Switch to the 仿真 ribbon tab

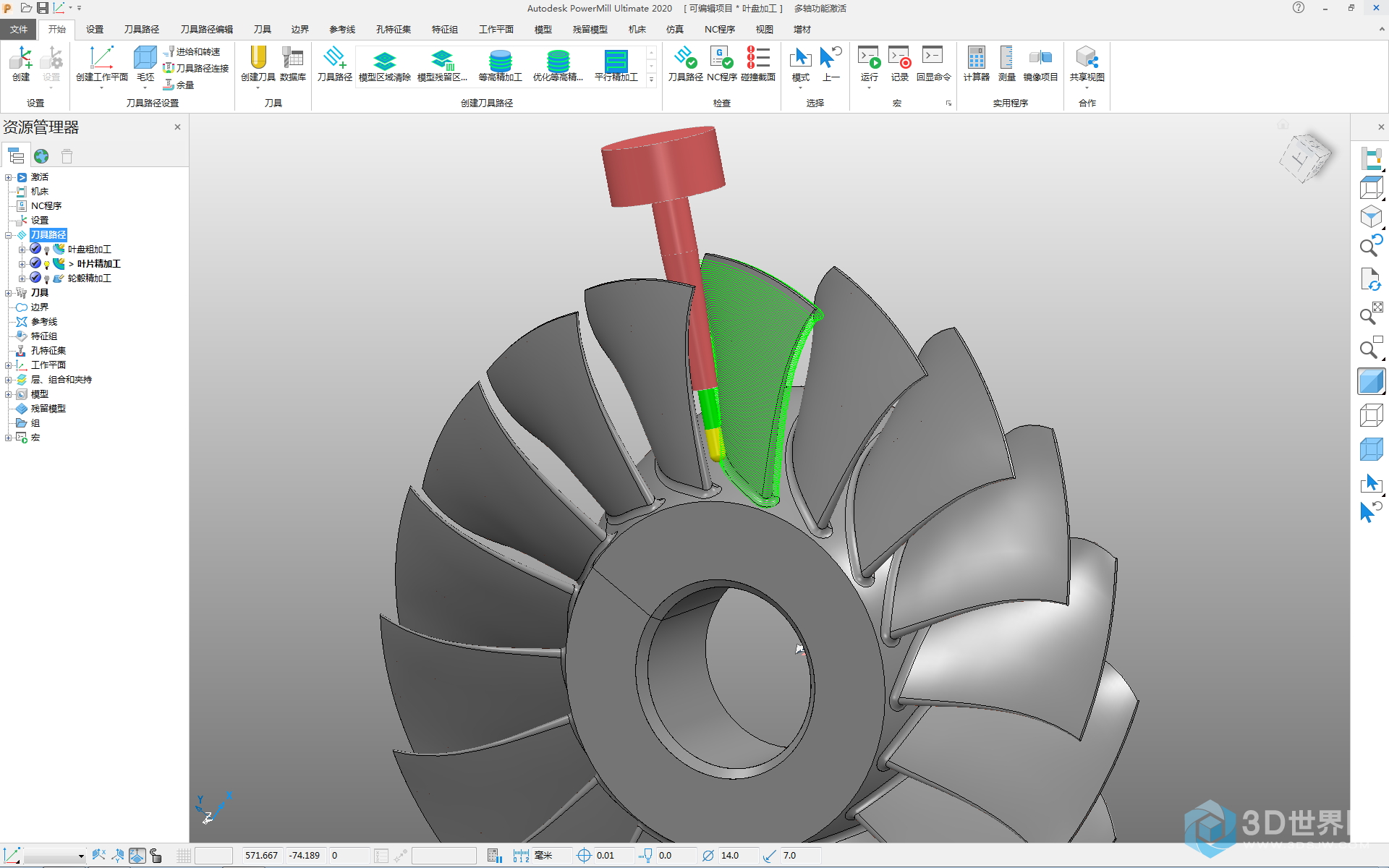pyautogui.click(x=674, y=30)
